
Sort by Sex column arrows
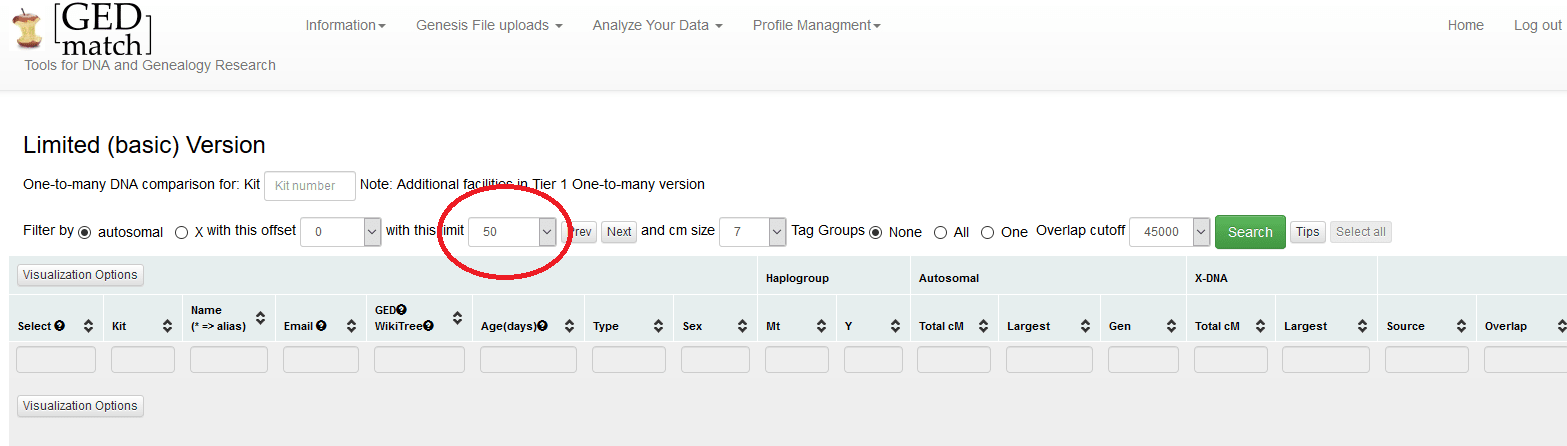point(742,326)
